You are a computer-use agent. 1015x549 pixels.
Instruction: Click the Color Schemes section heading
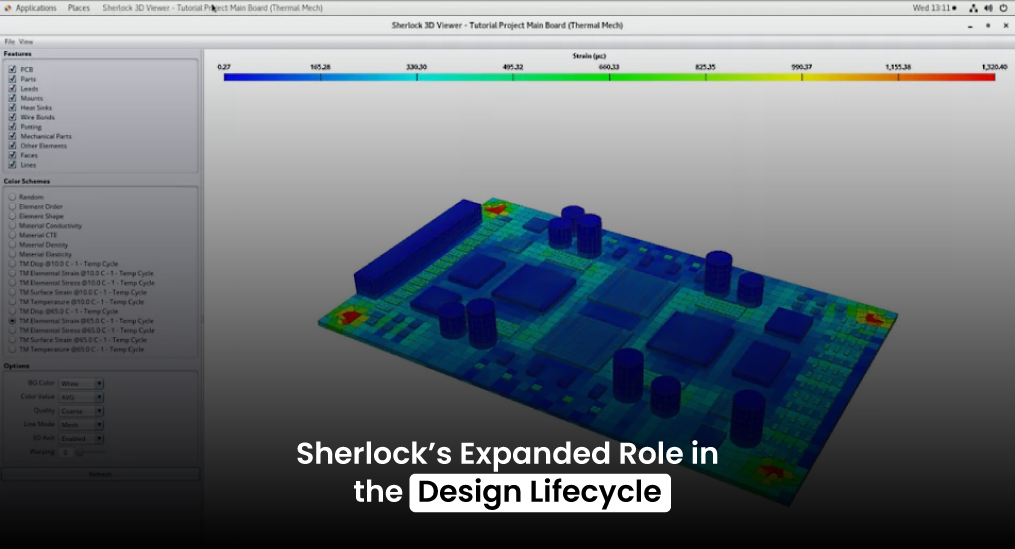pos(27,181)
